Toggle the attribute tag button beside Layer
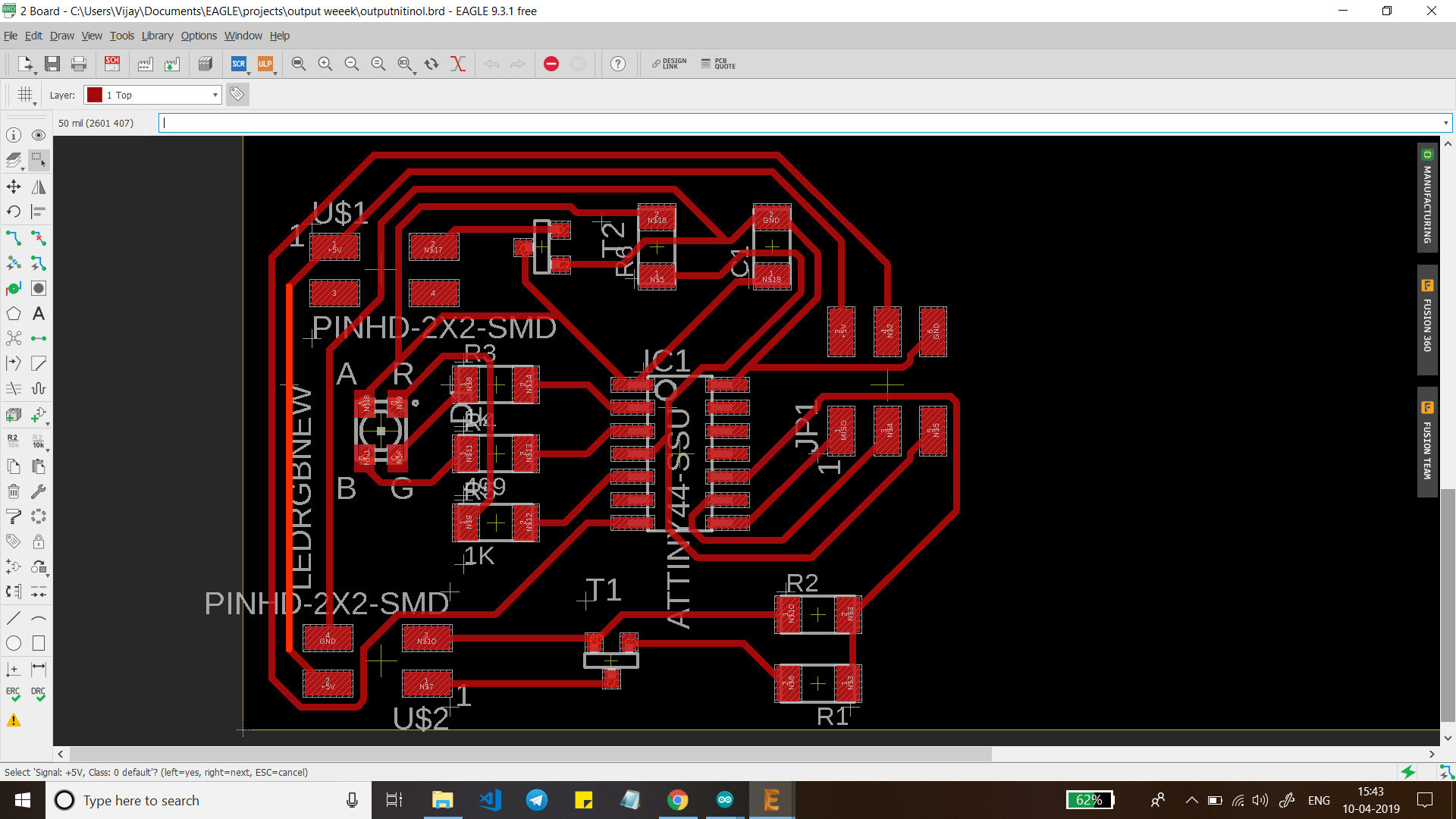This screenshot has width=1456, height=819. pos(237,95)
